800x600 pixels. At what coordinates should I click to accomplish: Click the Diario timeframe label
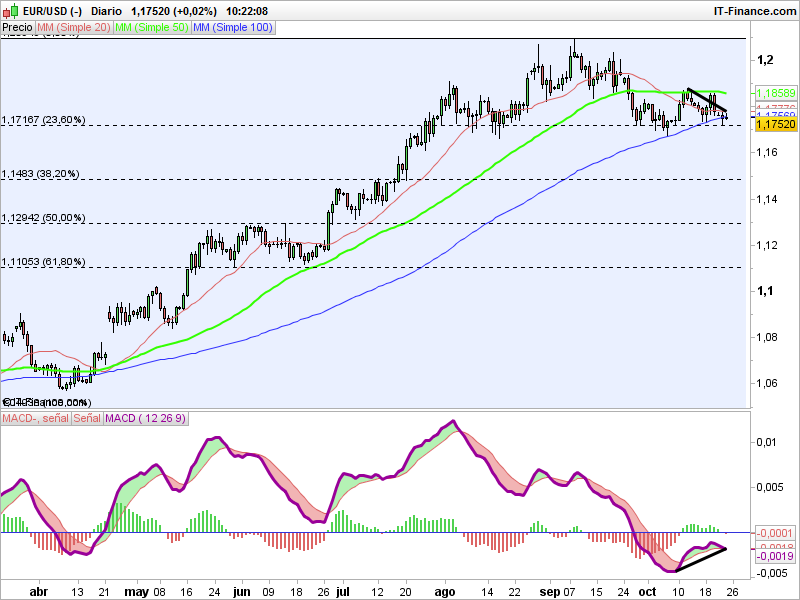click(106, 11)
